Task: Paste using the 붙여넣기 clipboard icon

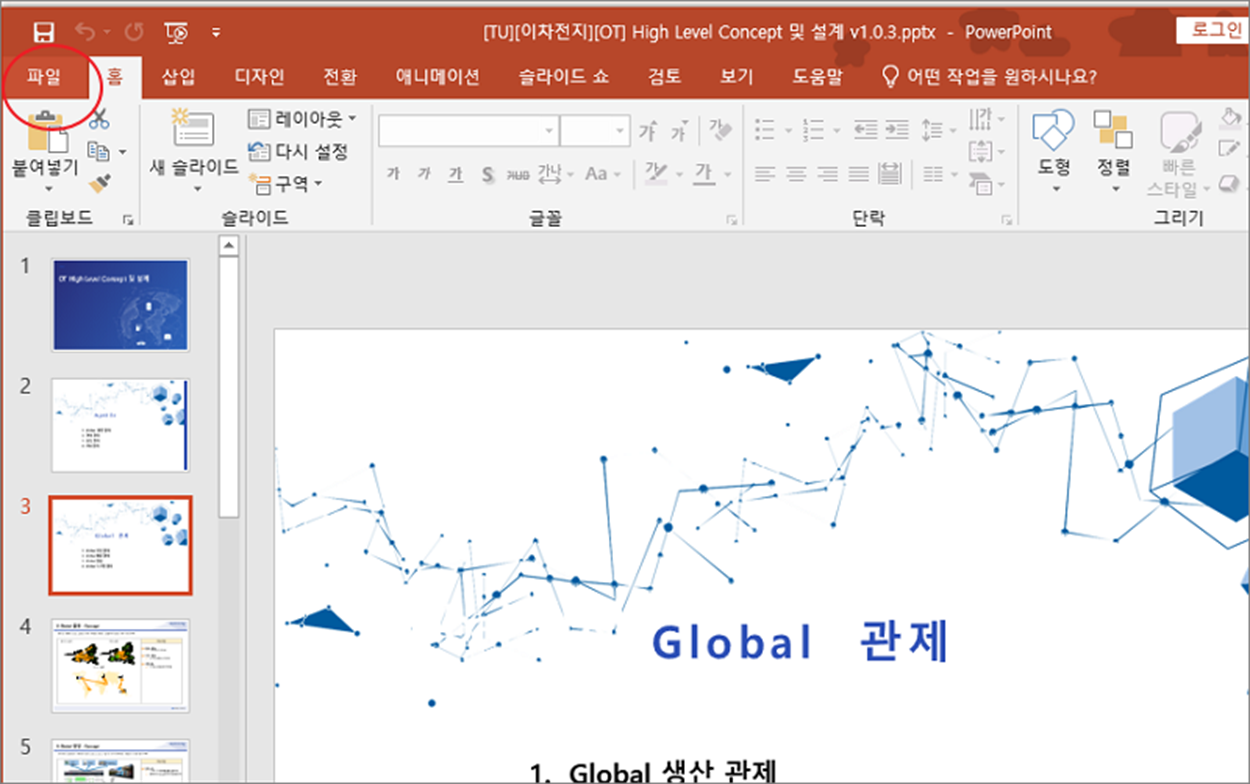Action: [46, 134]
